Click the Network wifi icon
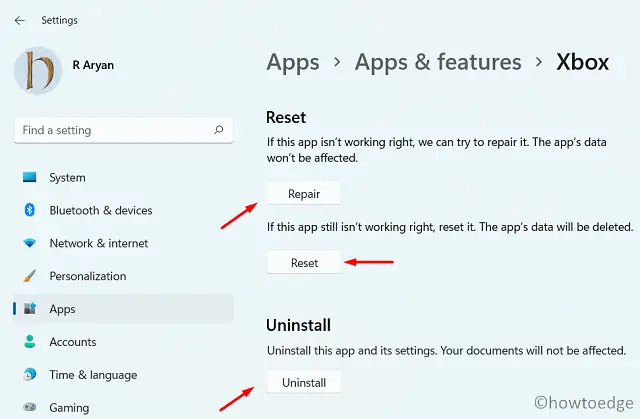640x419 pixels. [29, 244]
